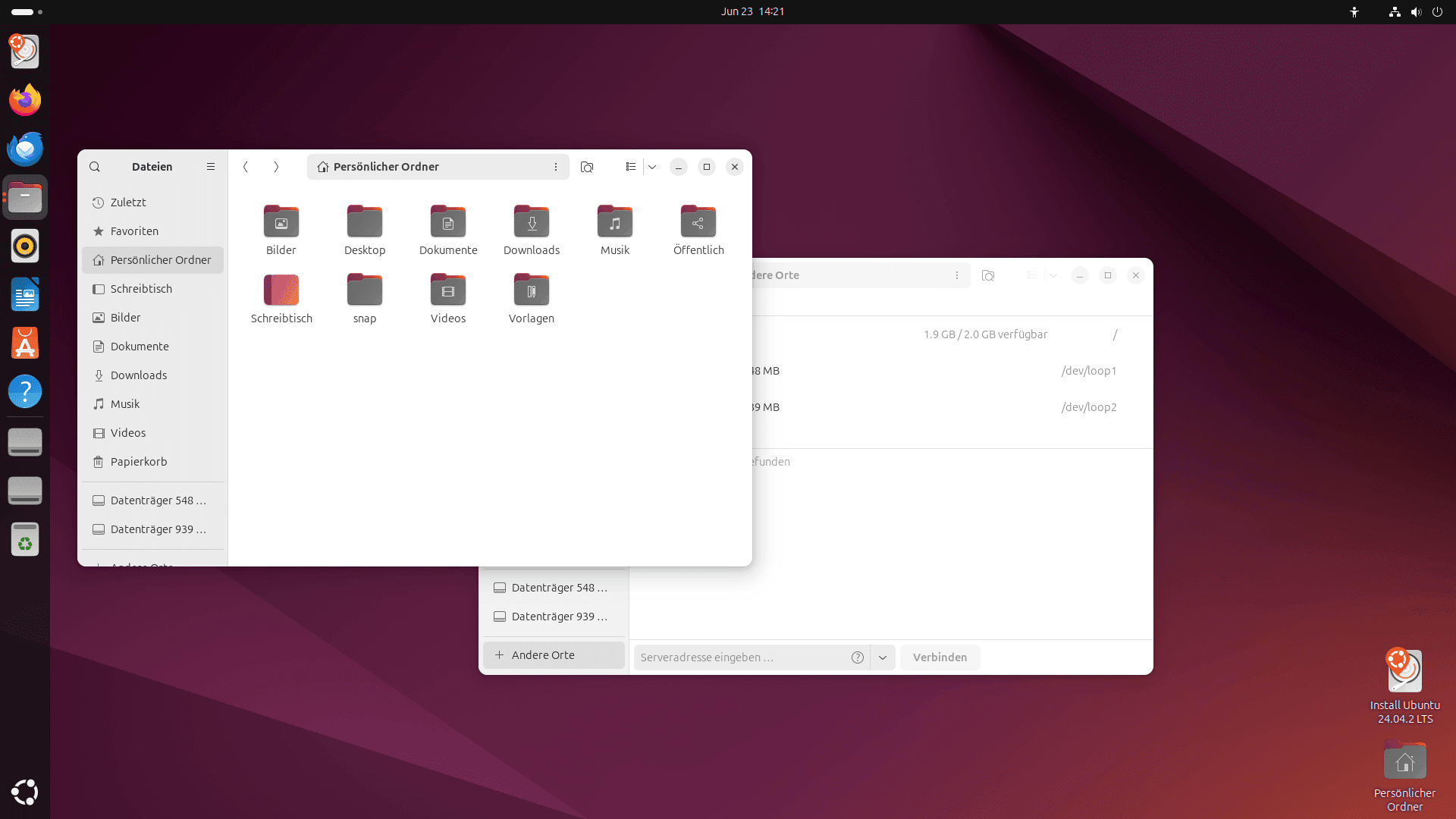Open Help from the dock
Image resolution: width=1456 pixels, height=819 pixels.
pos(25,391)
